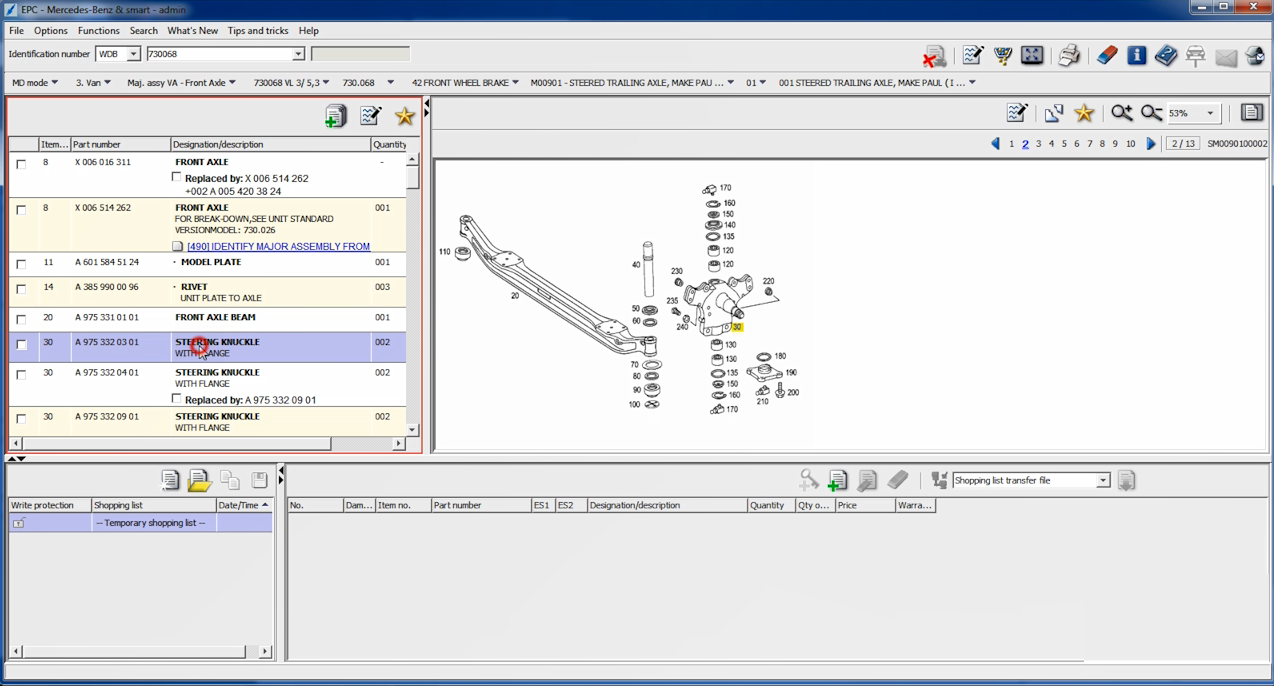
Task: Select the Temporary shopping list row
Action: pos(140,523)
